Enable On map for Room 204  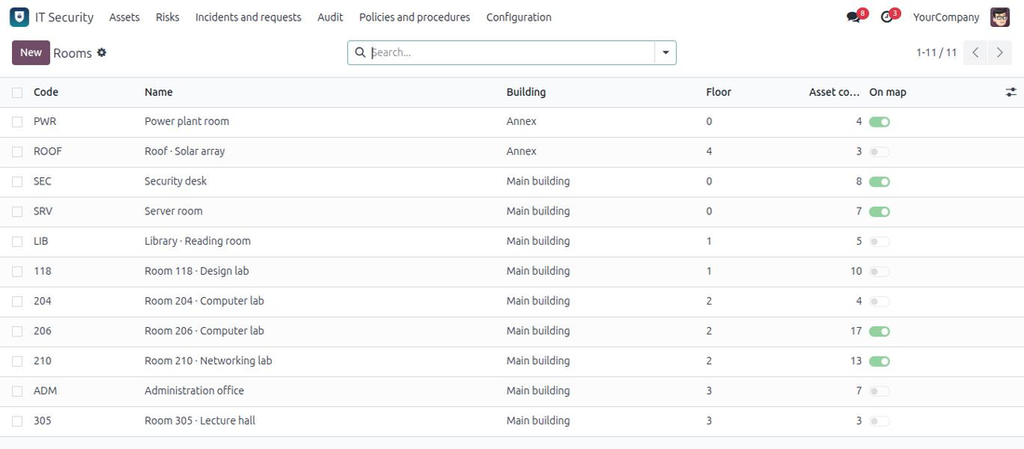pos(879,302)
